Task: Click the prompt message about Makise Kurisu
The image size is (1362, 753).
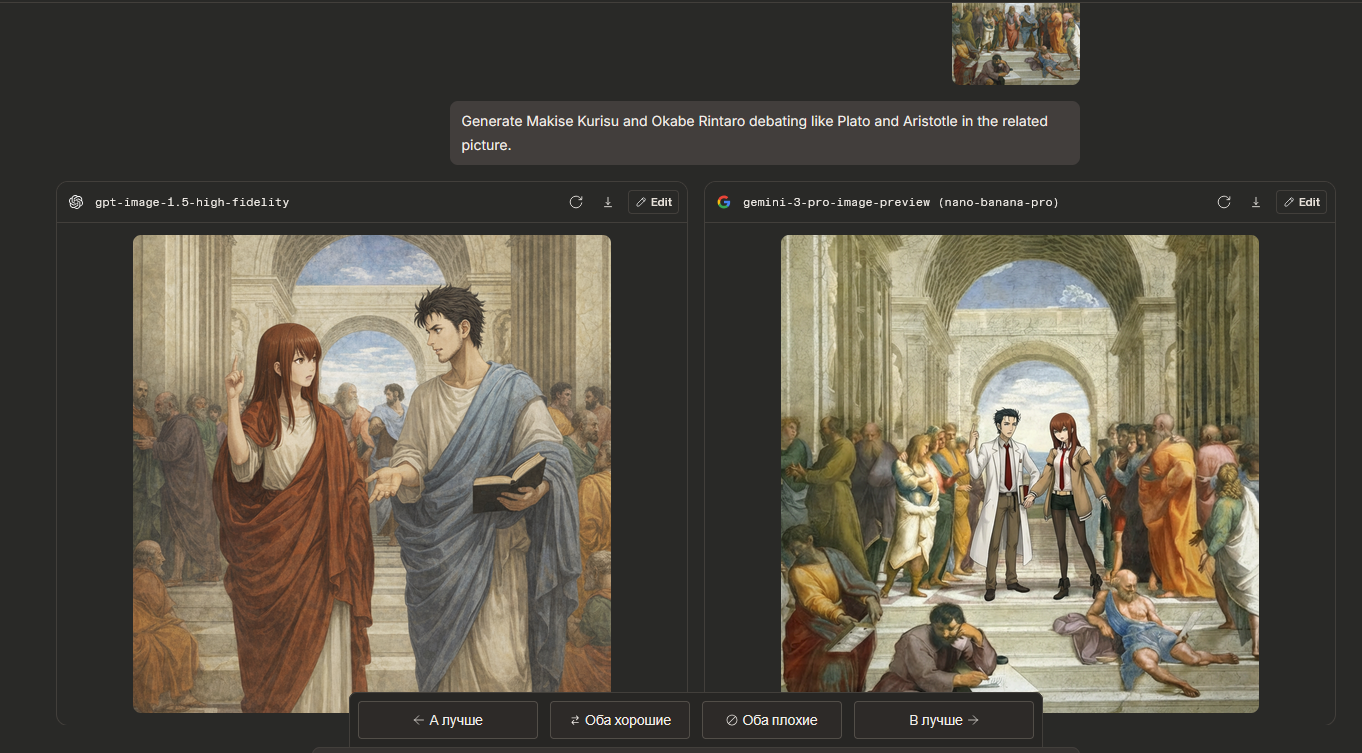Action: (x=765, y=133)
